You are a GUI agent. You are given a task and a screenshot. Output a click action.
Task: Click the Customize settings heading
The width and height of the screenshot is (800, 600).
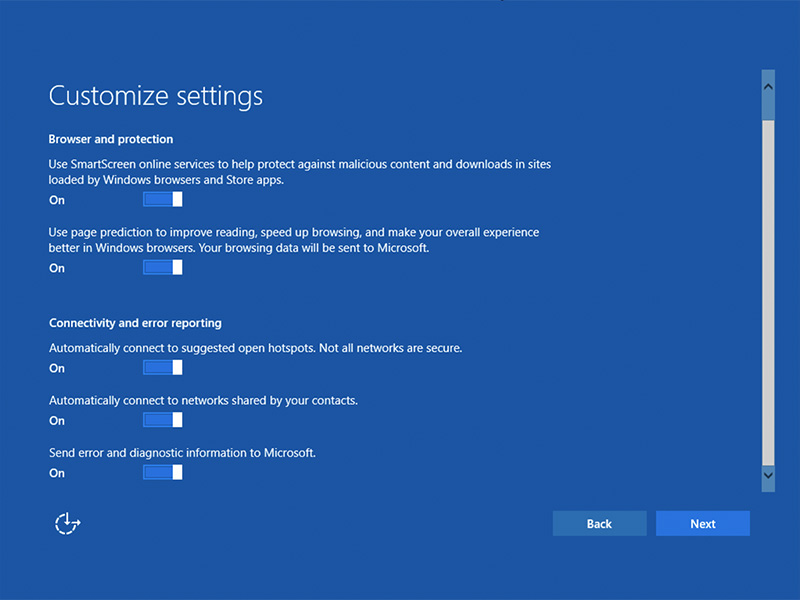point(156,96)
